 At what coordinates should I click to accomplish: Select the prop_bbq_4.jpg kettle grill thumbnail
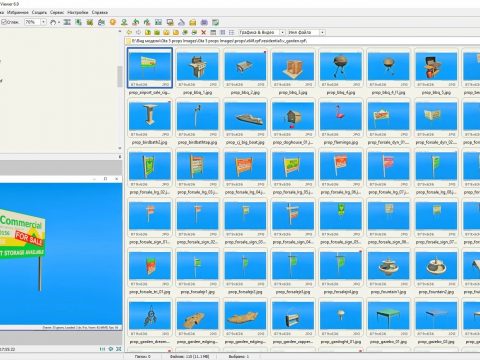341,68
